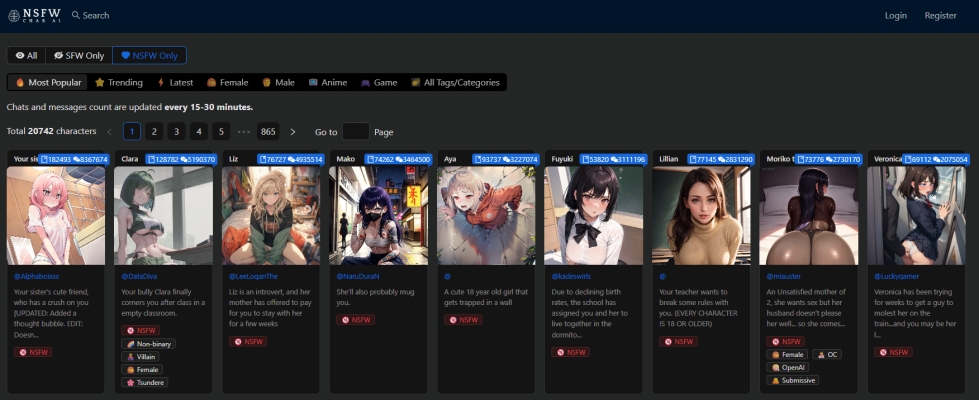This screenshot has width=979, height=400.
Task: Go to next page using right chevron
Action: (x=292, y=132)
